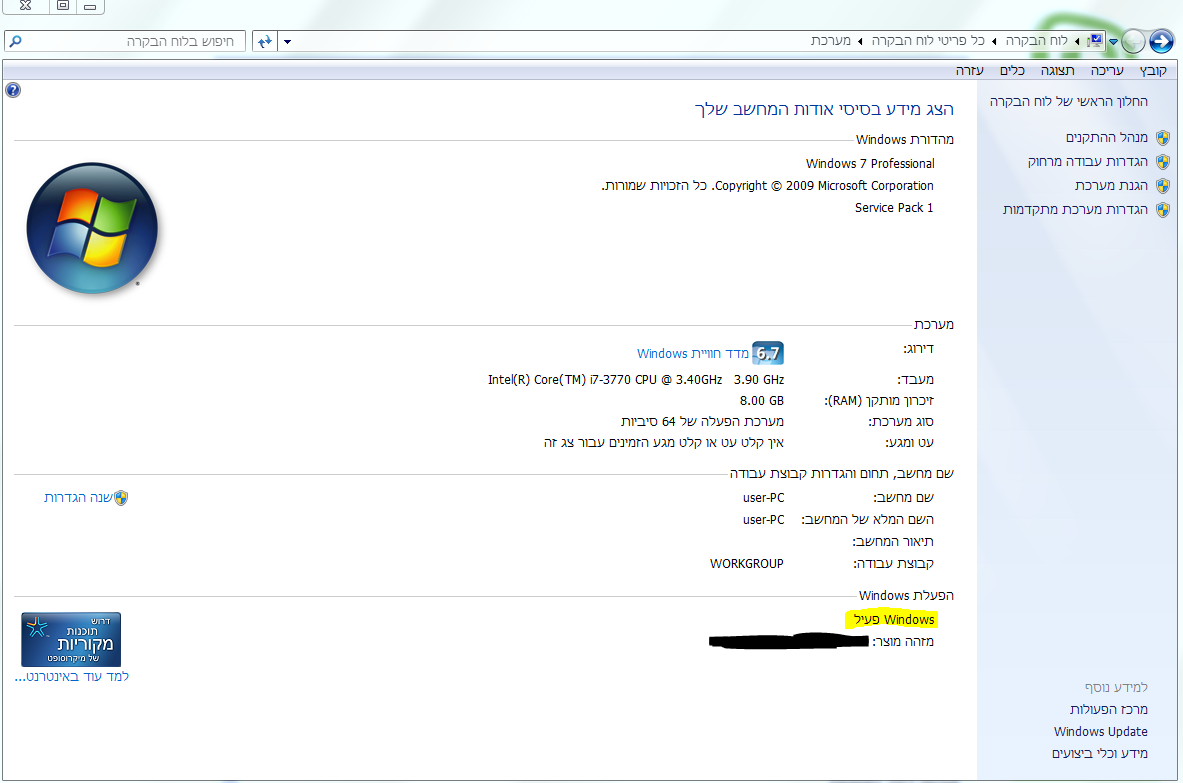Select user-PC next to שם מחשב label
Screen dimensions: 1183x783
[x=764, y=498]
